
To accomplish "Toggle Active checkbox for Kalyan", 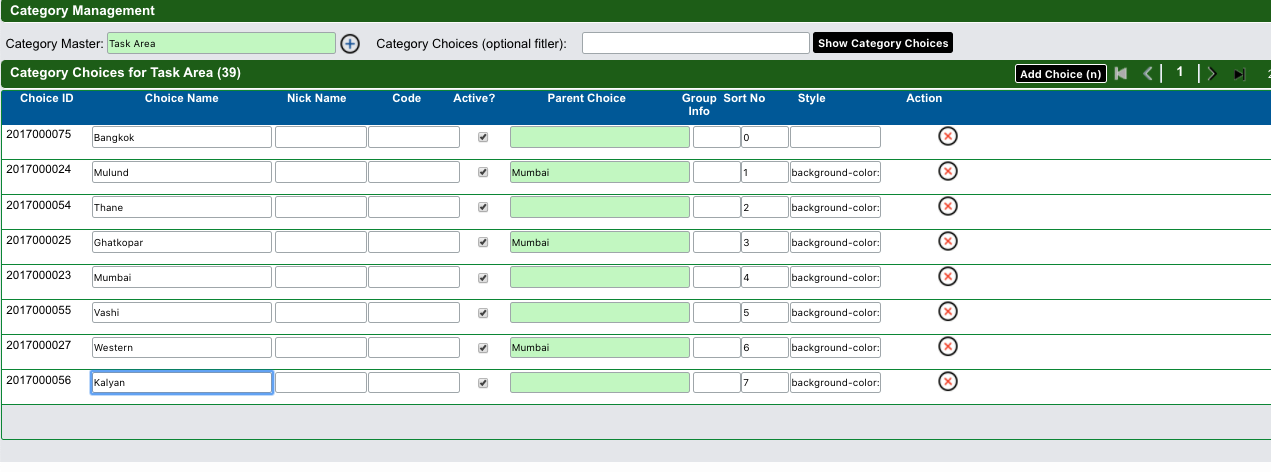I will [483, 383].
